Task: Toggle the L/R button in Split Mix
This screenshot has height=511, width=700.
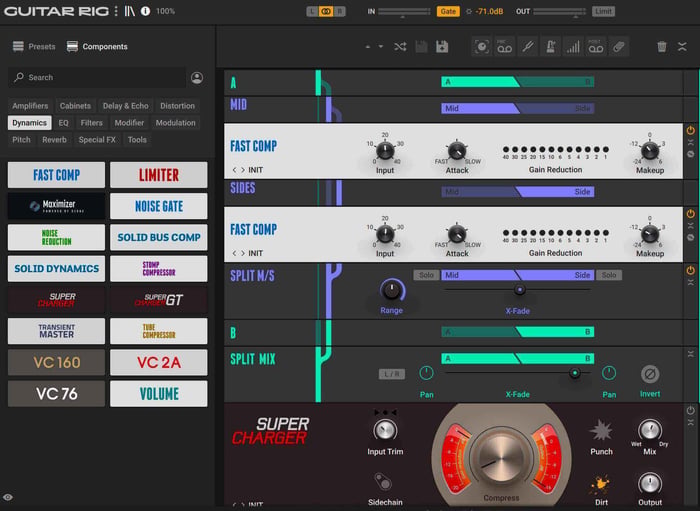Action: tap(392, 374)
